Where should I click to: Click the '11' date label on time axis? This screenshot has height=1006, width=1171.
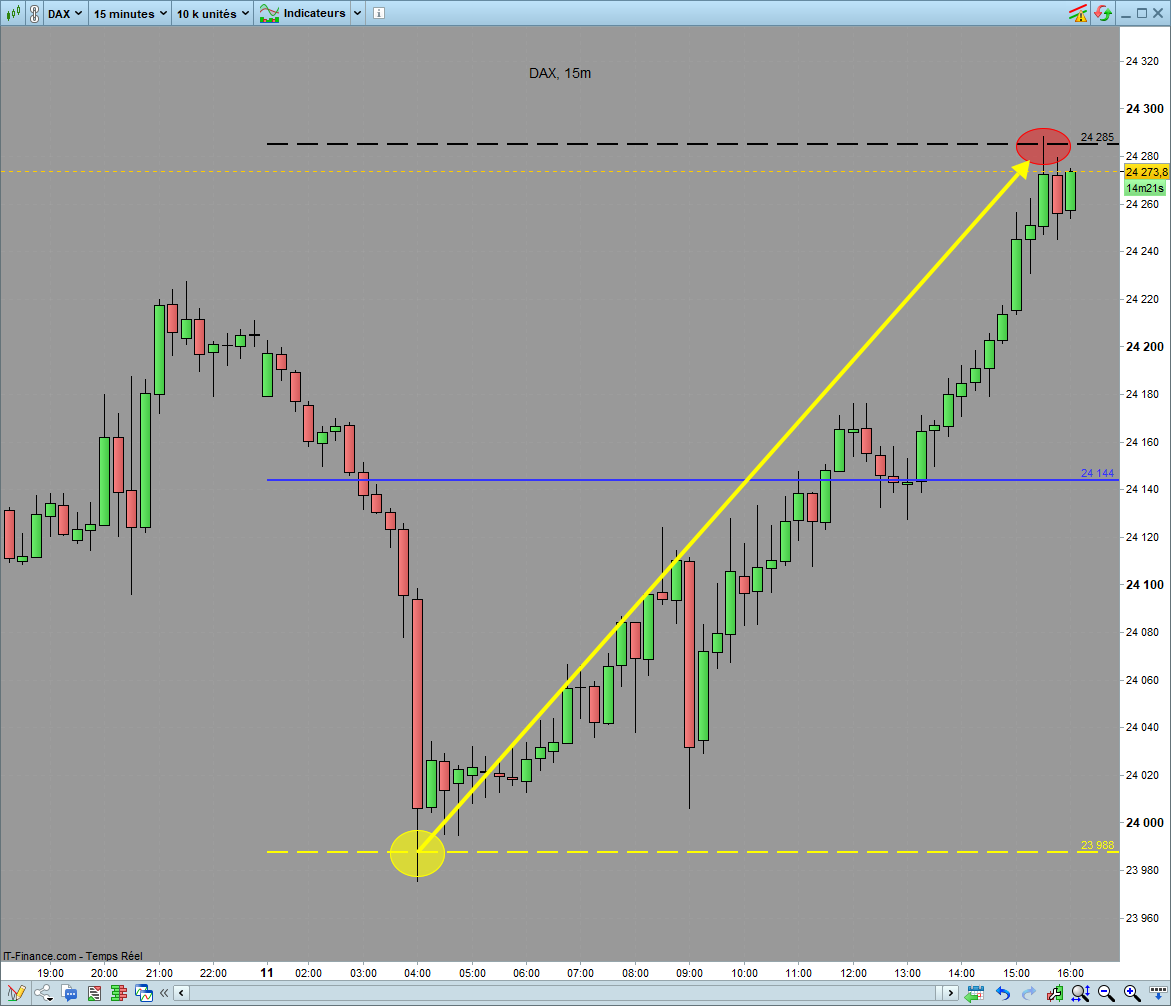point(267,973)
